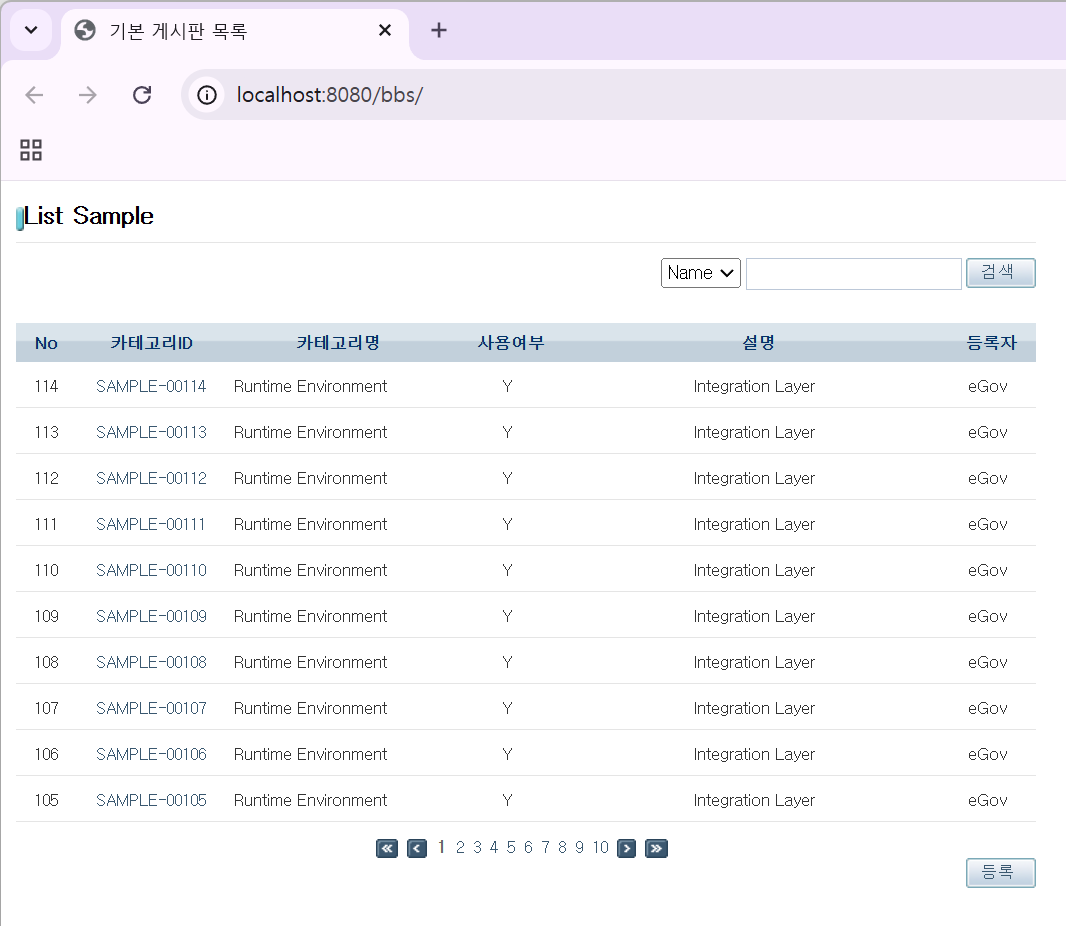Image resolution: width=1066 pixels, height=926 pixels.
Task: Open the tab search chevron dropdown
Action: [x=30, y=30]
